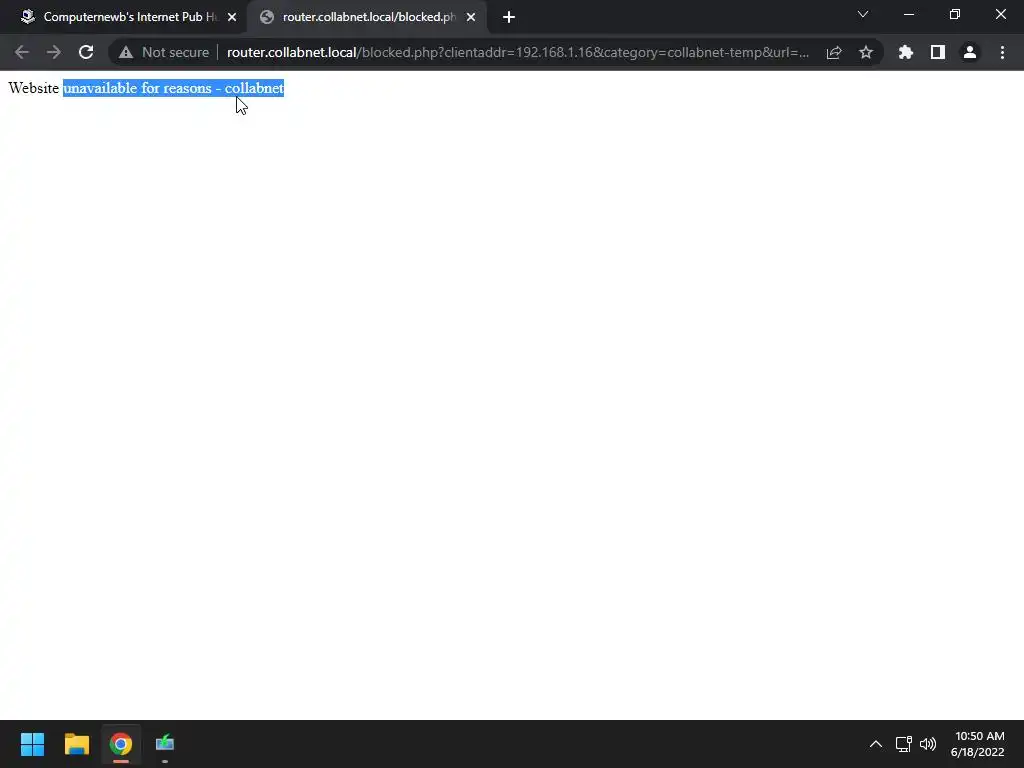Toggle the browser side panel
The height and width of the screenshot is (768, 1024).
pos(938,52)
